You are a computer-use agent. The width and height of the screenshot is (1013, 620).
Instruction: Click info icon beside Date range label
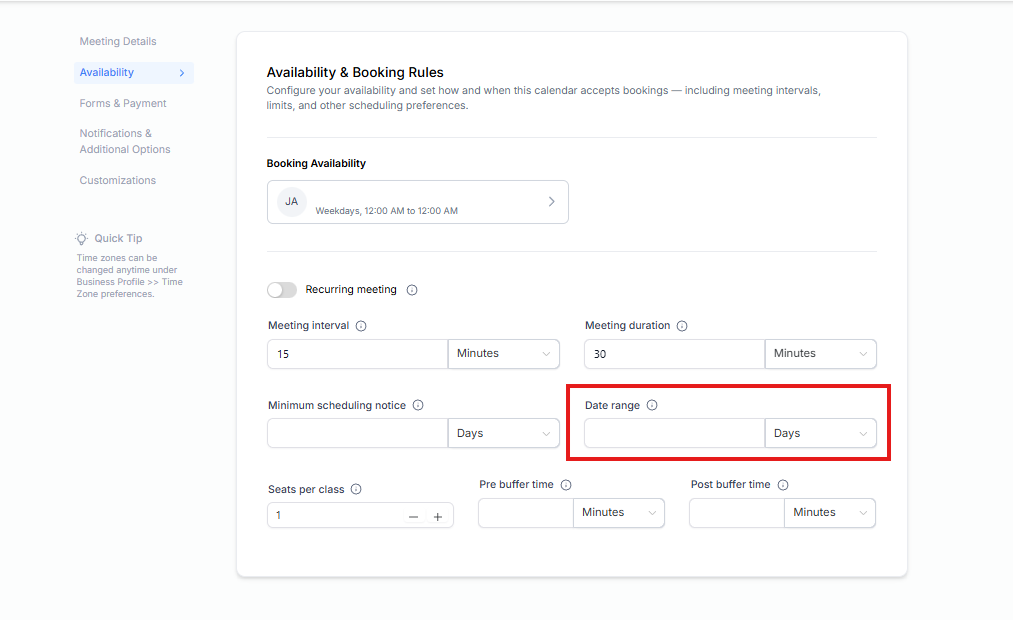tap(652, 406)
